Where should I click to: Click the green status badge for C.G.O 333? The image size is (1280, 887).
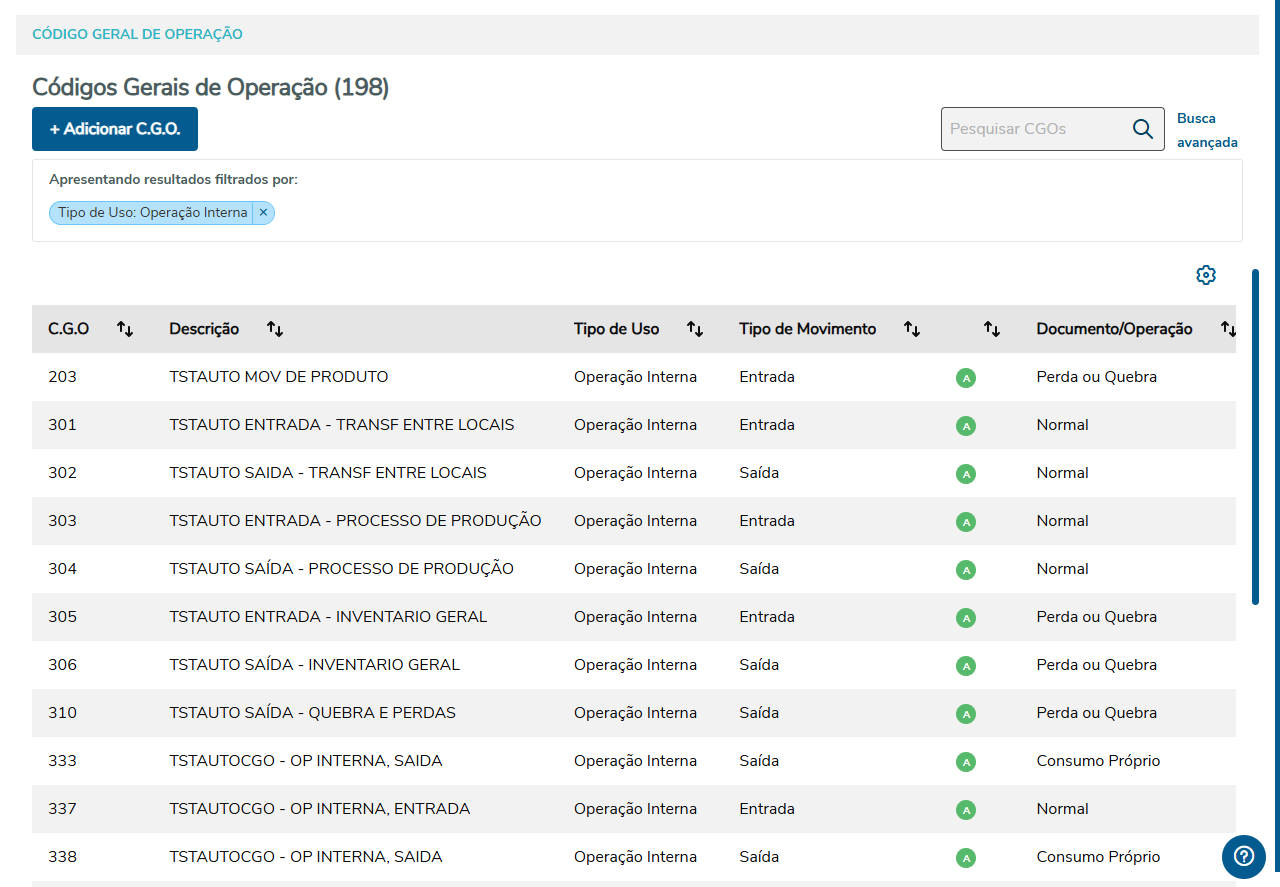(x=966, y=762)
